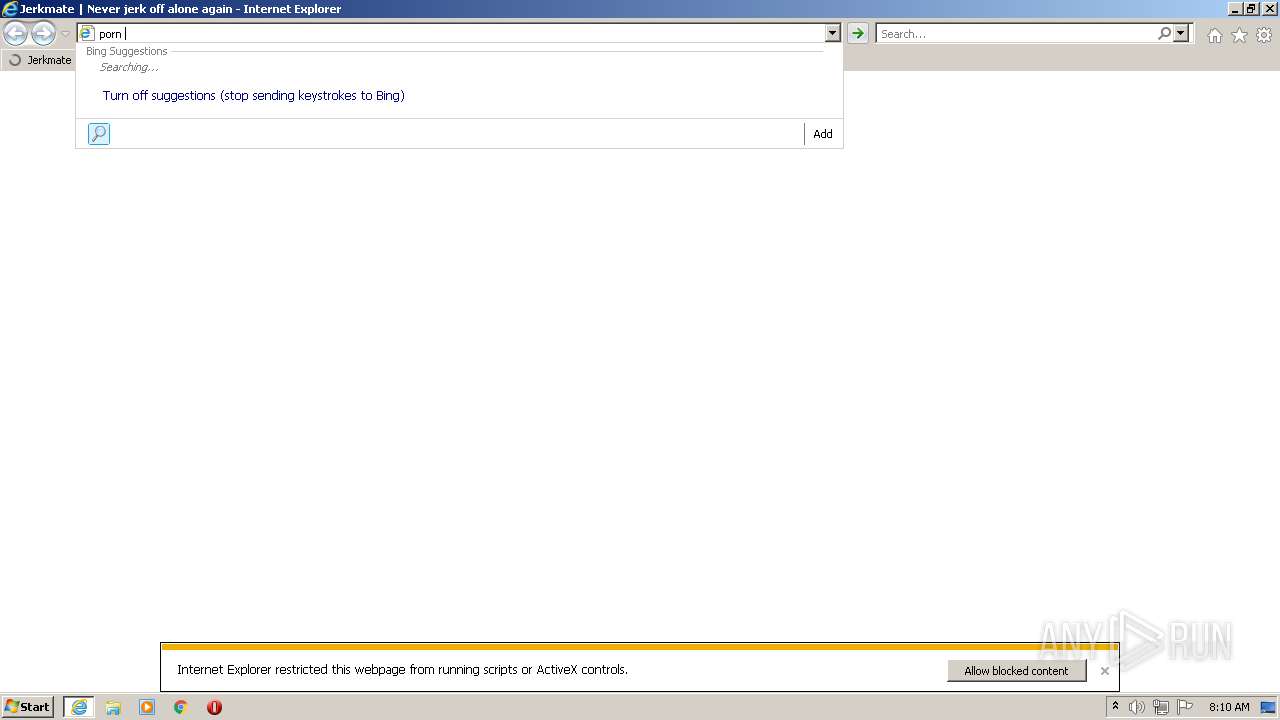This screenshot has height=720, width=1280.
Task: Click the Show desktop tray icon
Action: (1268, 707)
